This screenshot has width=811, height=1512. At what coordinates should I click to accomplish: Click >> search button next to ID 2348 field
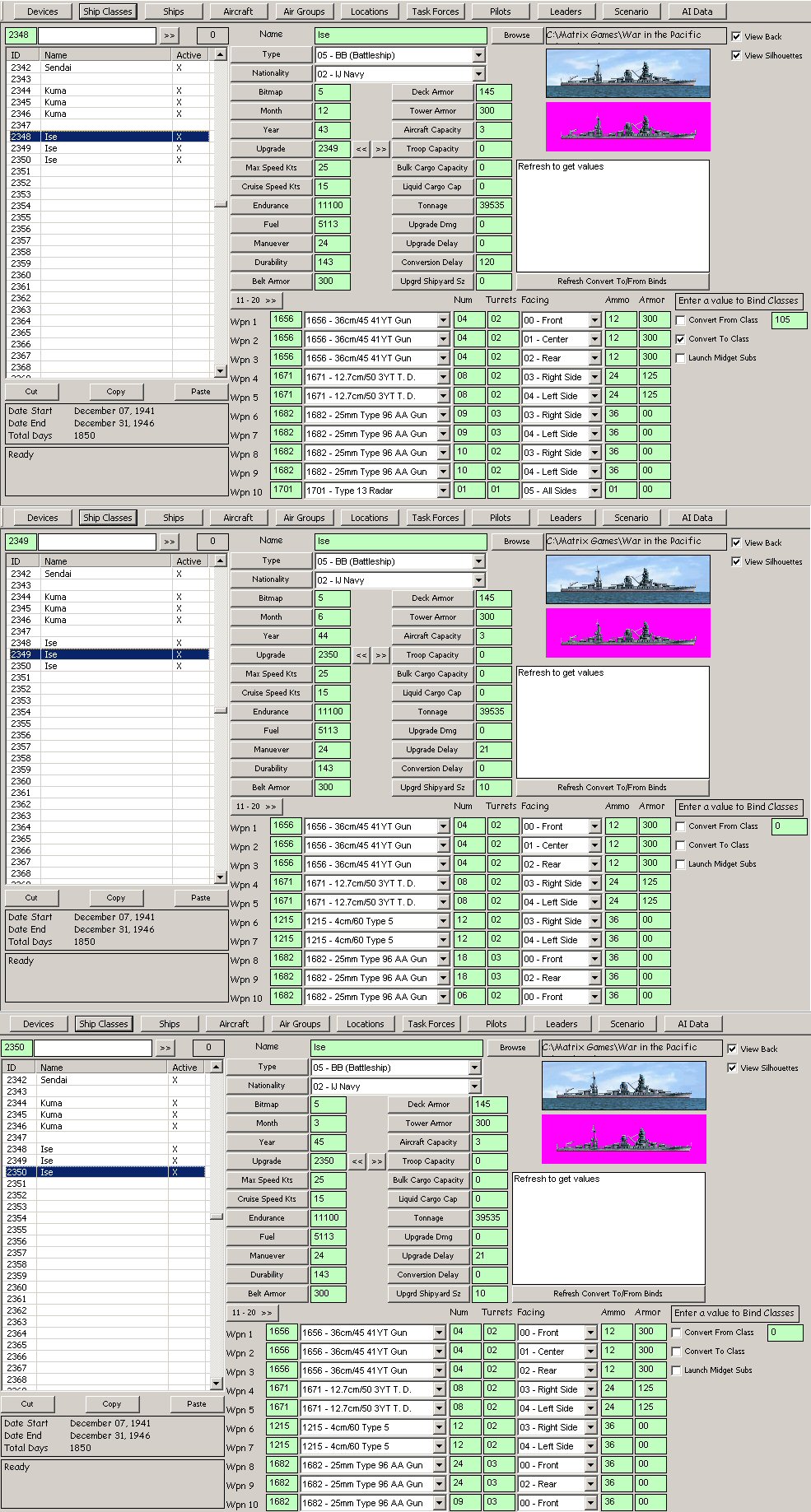pos(169,35)
